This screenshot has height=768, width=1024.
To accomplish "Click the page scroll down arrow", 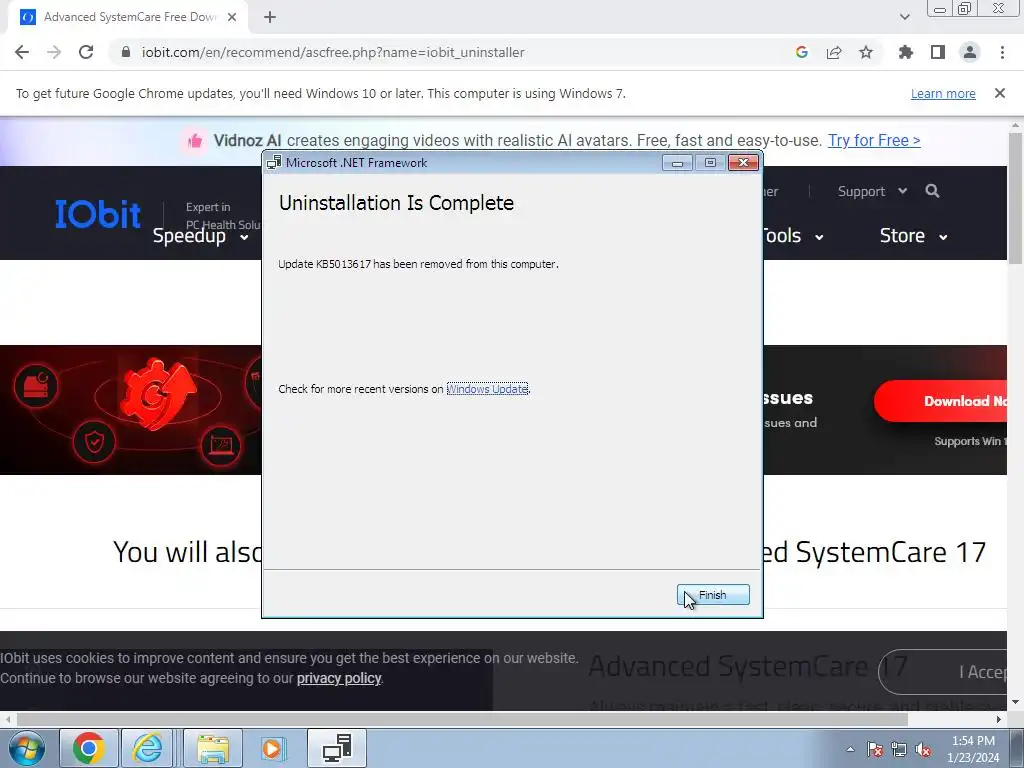I will pyautogui.click(x=1015, y=702).
